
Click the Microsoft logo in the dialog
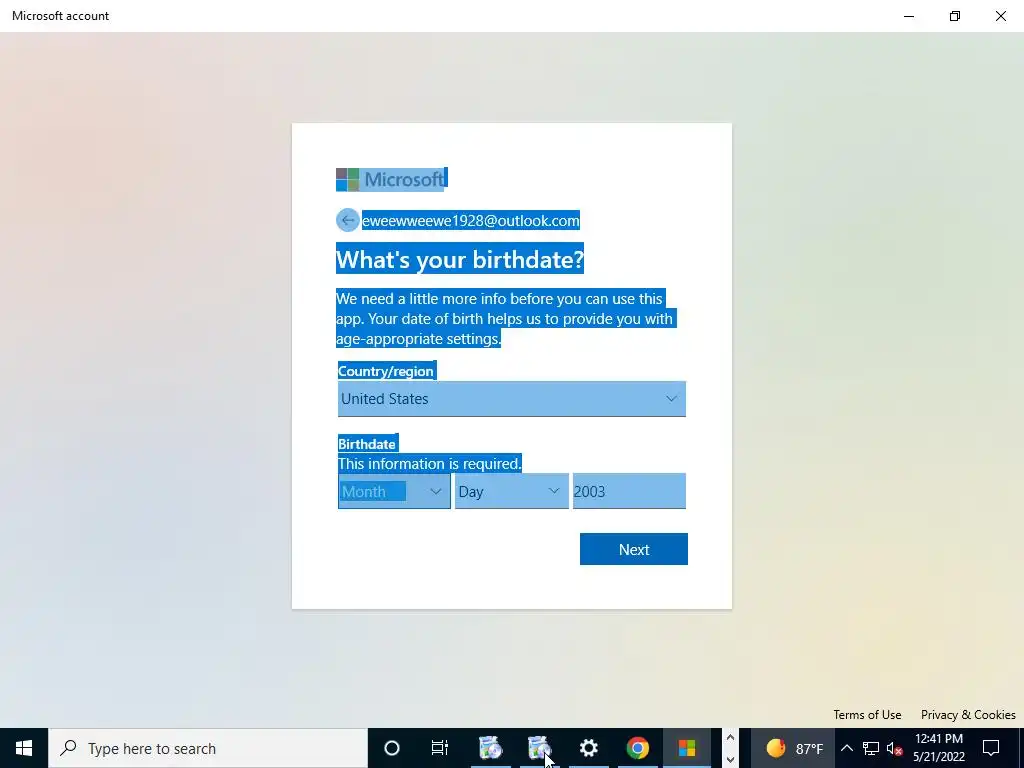click(391, 179)
